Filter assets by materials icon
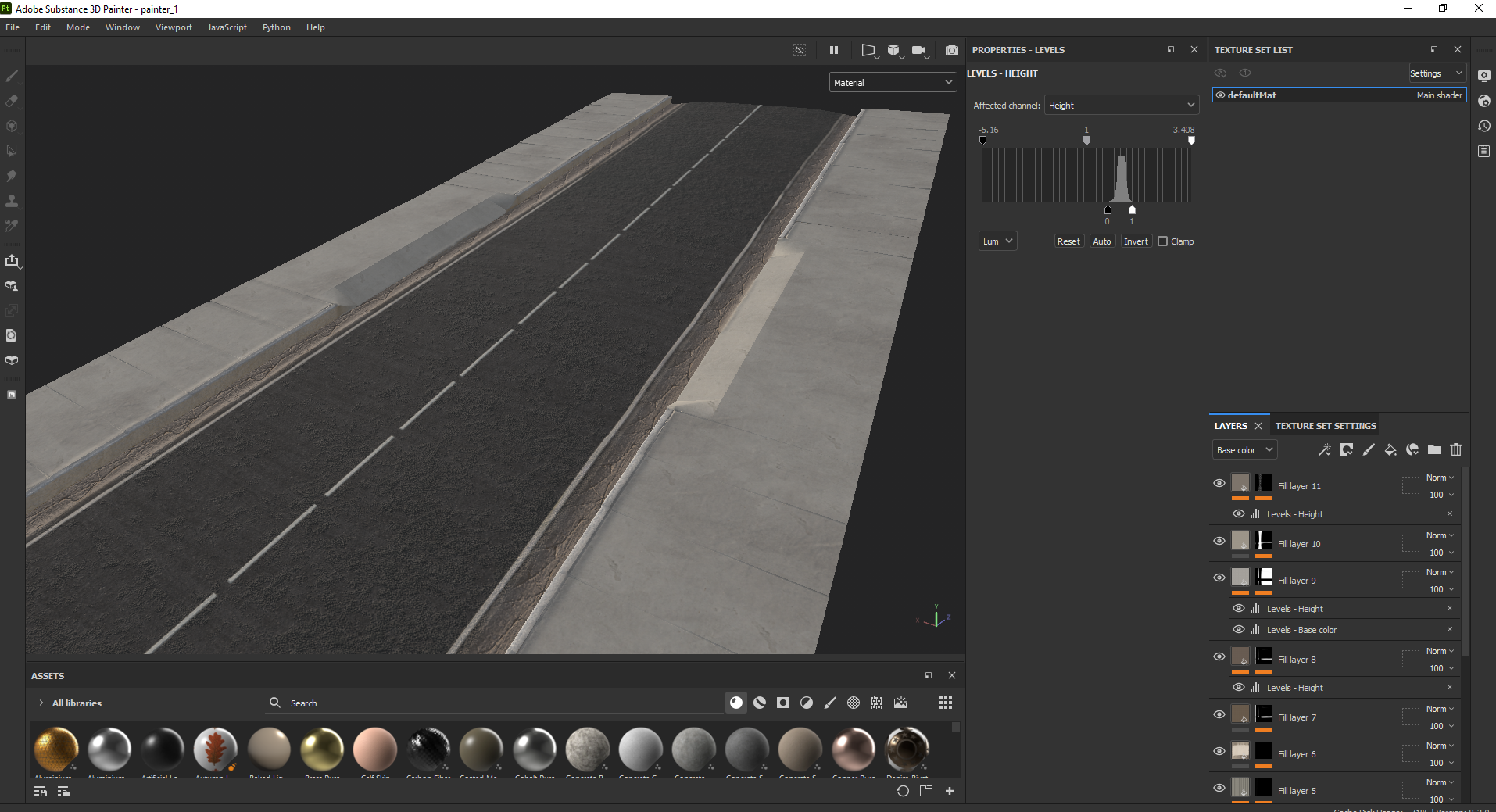This screenshot has width=1496, height=812. click(x=736, y=703)
